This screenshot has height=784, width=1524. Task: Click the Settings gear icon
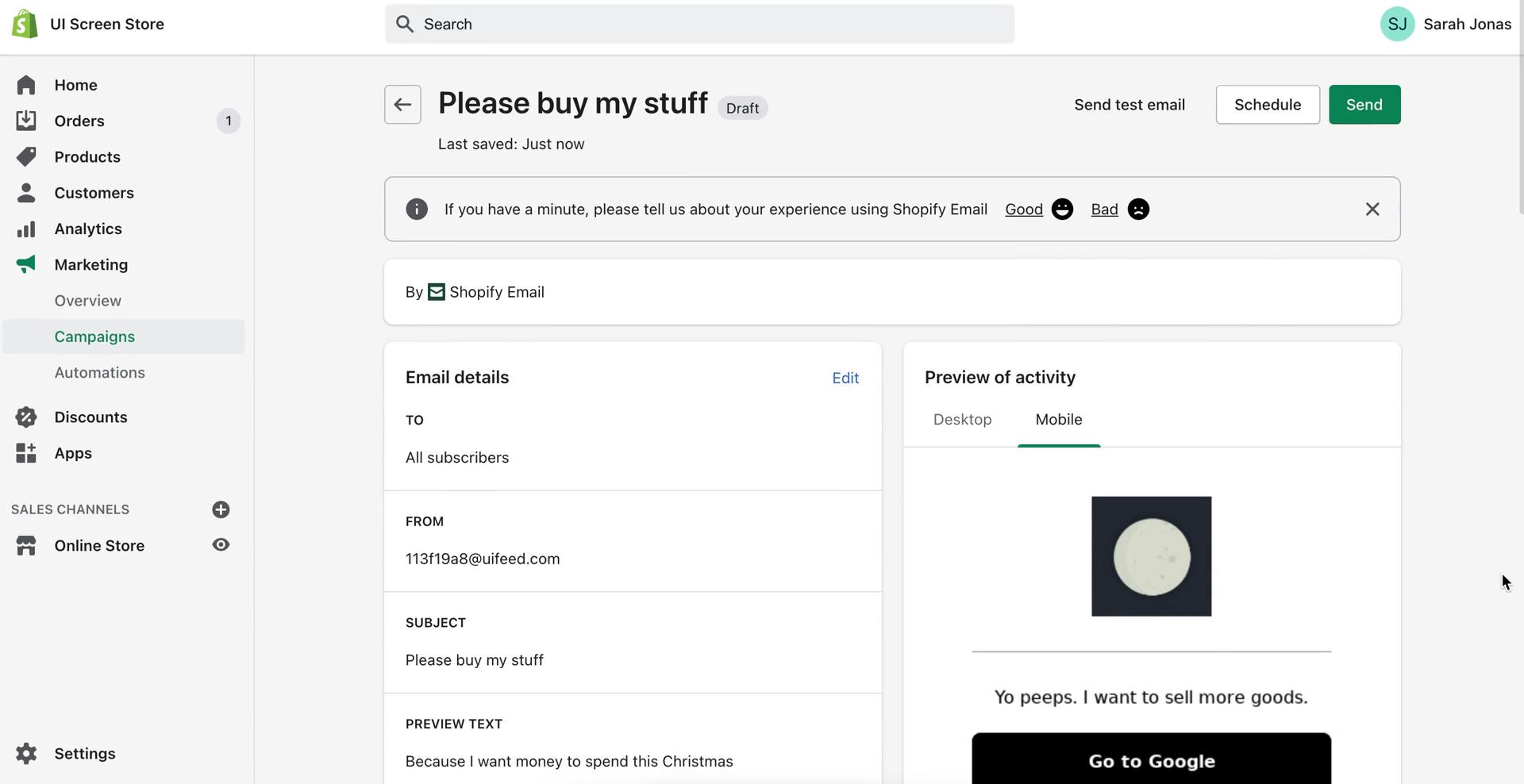(x=26, y=753)
